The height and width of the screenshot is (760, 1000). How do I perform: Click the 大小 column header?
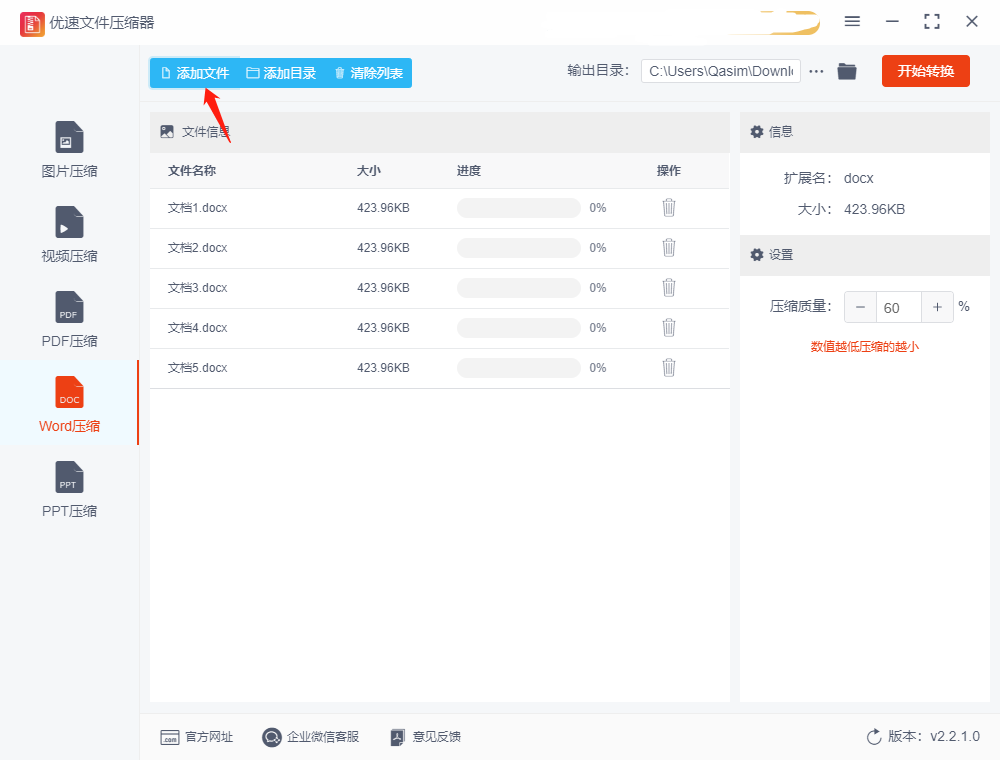pos(369,171)
